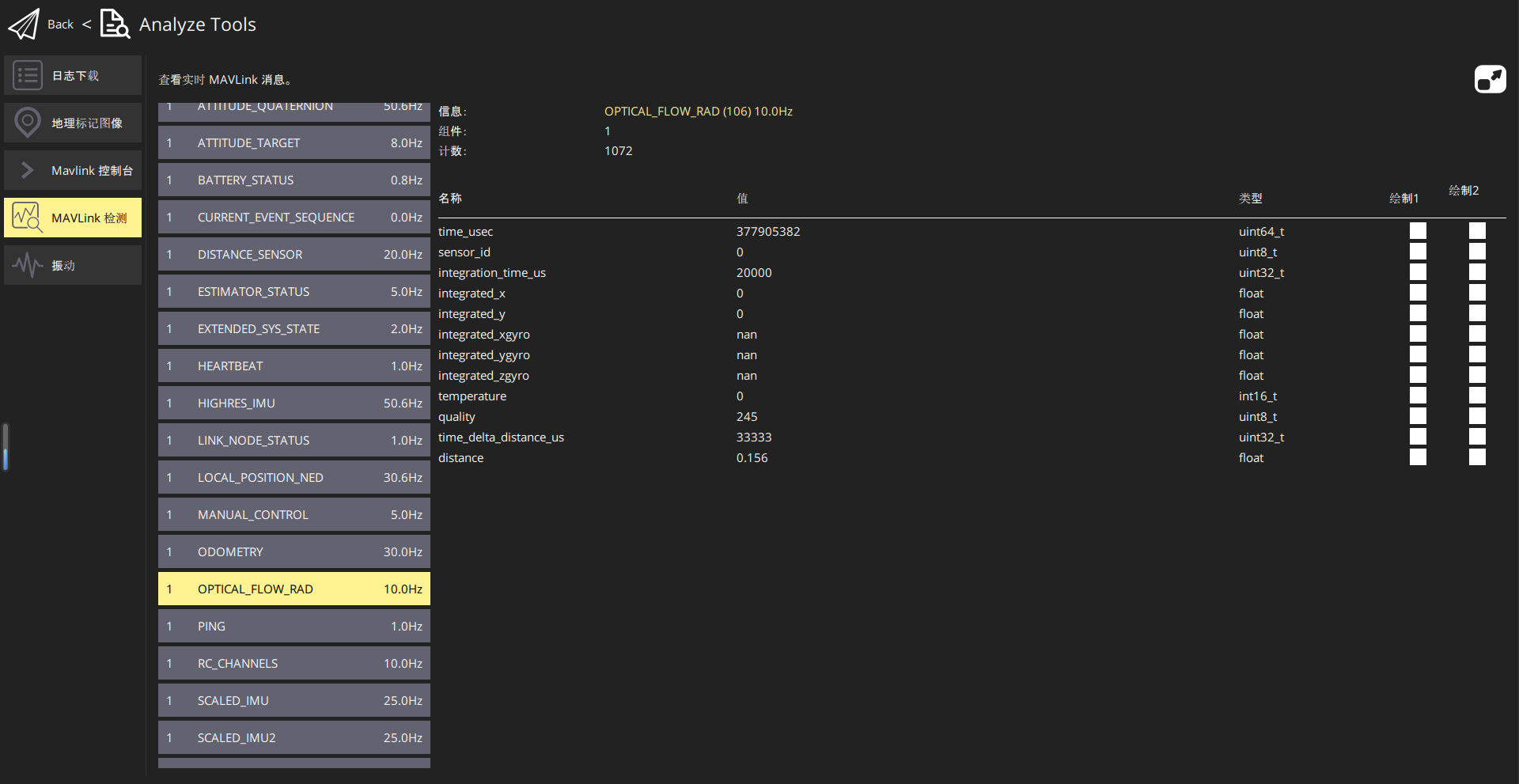The image size is (1519, 784).
Task: Check 绘制1 for the quality field
Action: pos(1418,415)
